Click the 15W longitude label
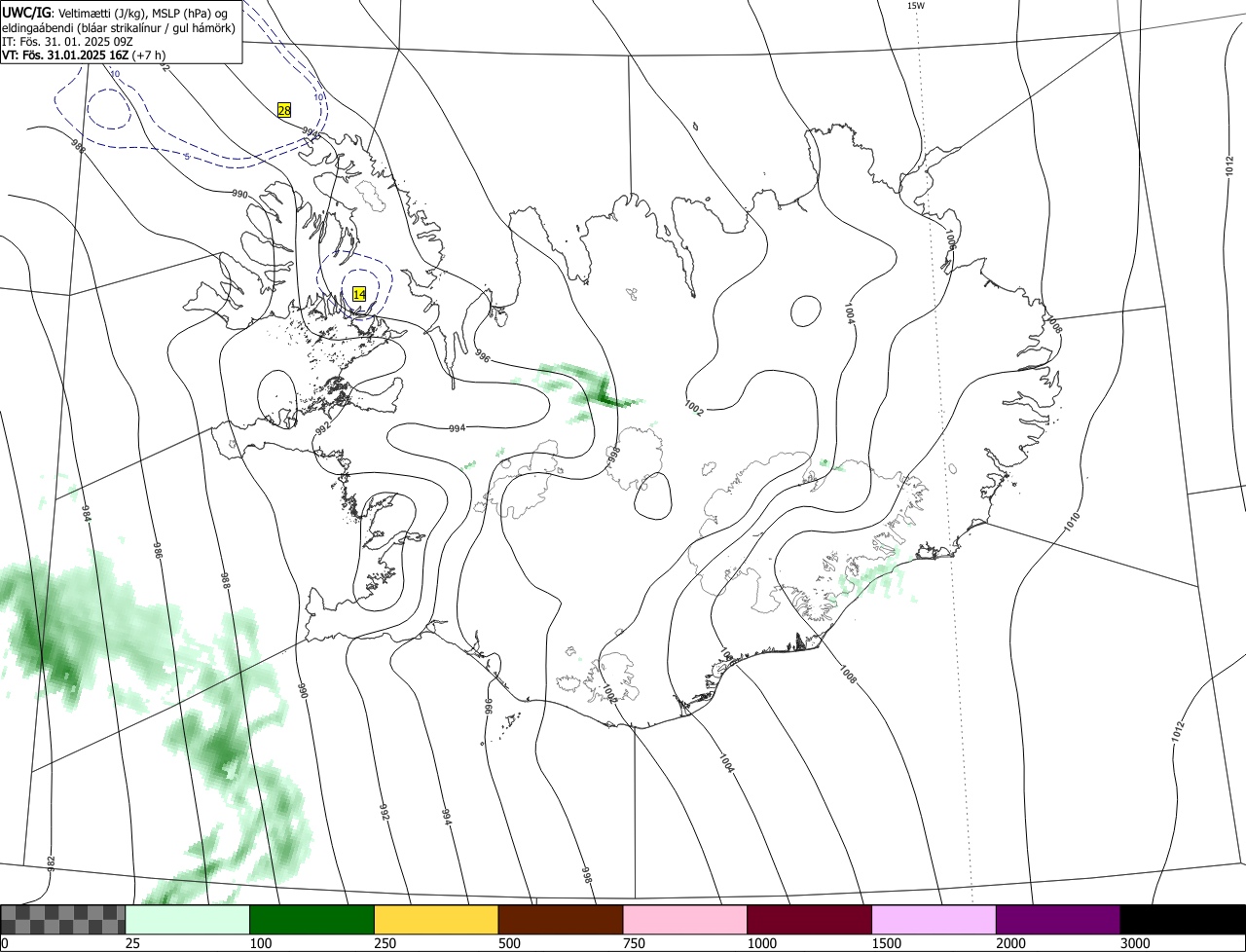 pos(915,6)
